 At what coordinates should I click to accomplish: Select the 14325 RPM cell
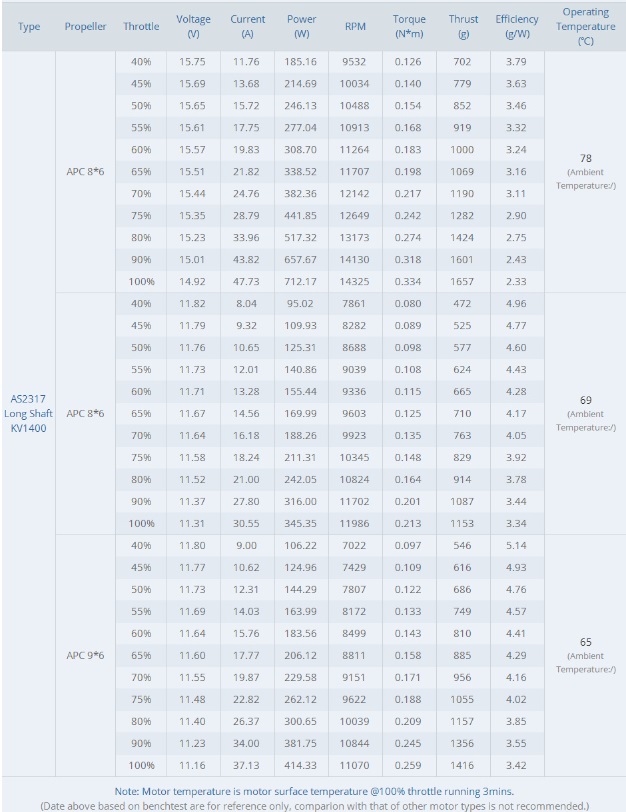click(355, 282)
